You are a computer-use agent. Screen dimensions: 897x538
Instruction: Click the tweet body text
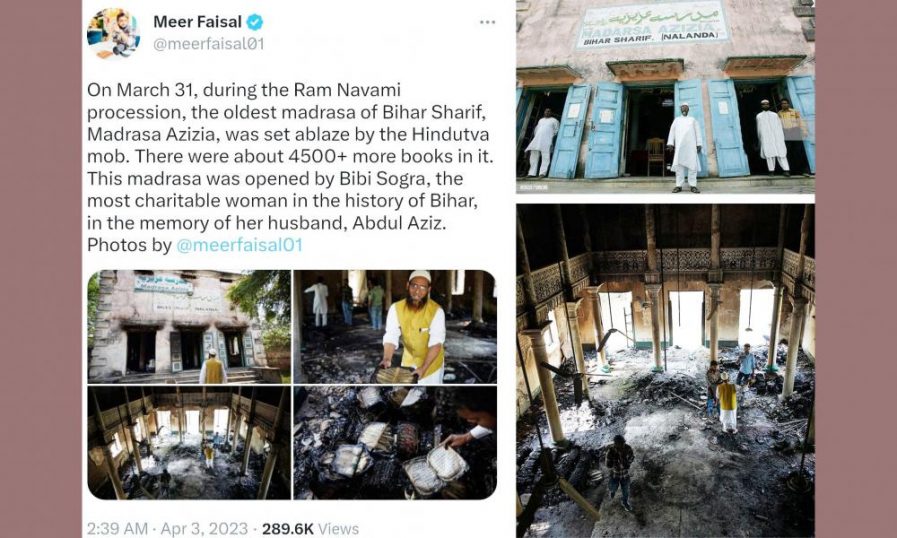289,167
